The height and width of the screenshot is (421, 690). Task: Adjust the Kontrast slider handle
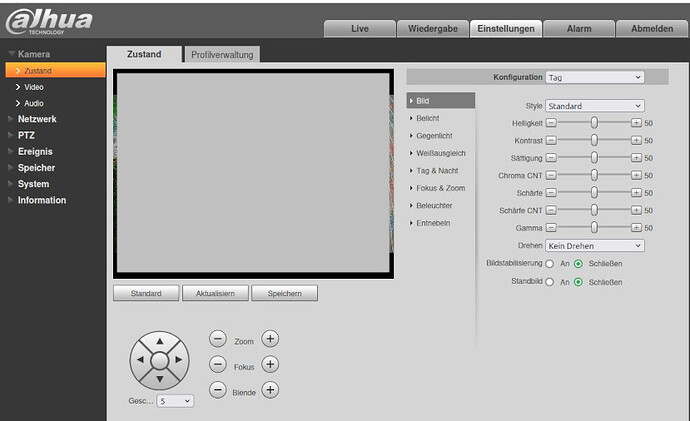click(x=594, y=141)
